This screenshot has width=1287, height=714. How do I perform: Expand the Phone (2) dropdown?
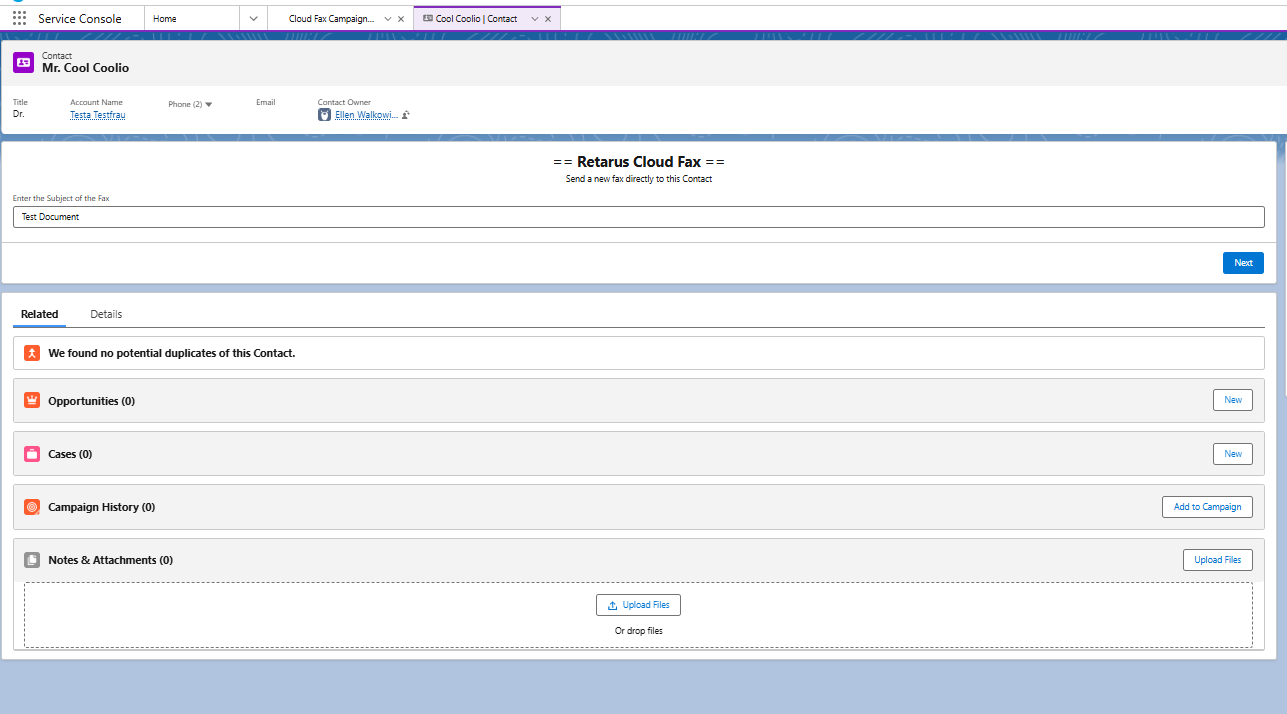pyautogui.click(x=208, y=104)
